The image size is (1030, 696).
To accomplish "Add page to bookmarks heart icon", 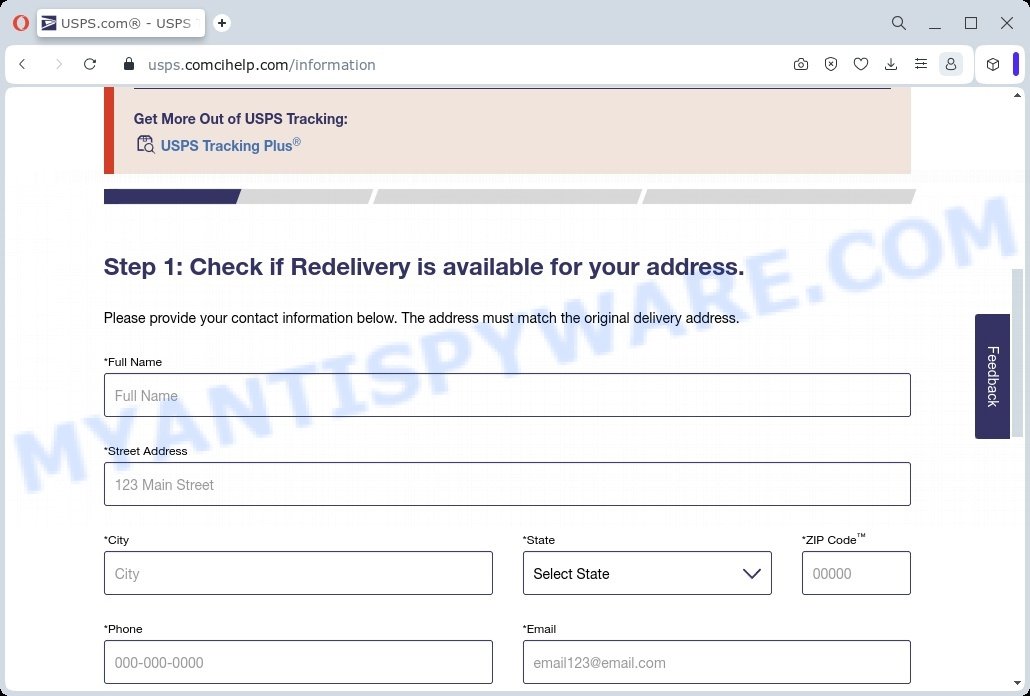I will point(861,64).
